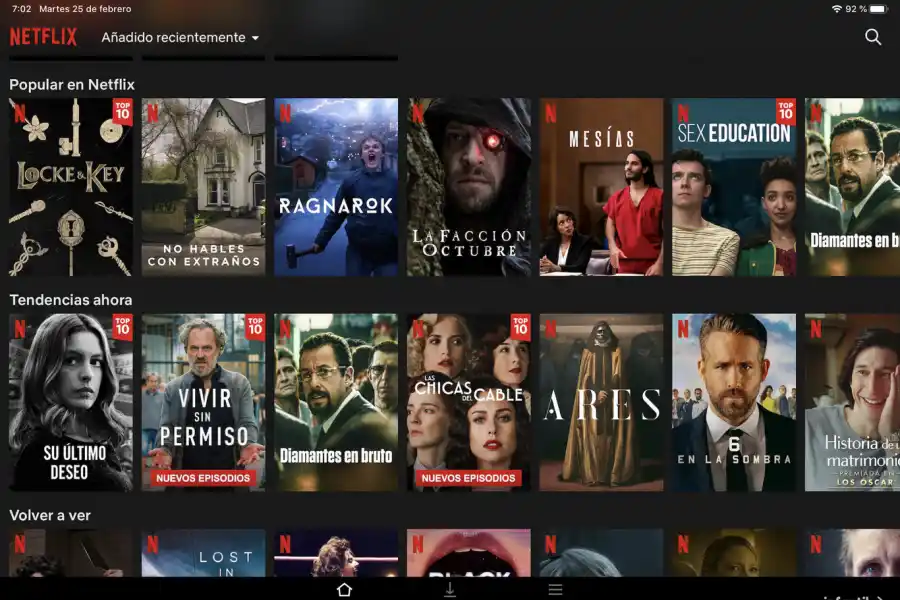The height and width of the screenshot is (600, 900).
Task: Tap the Wi-Fi icon in the status bar
Action: coord(839,8)
